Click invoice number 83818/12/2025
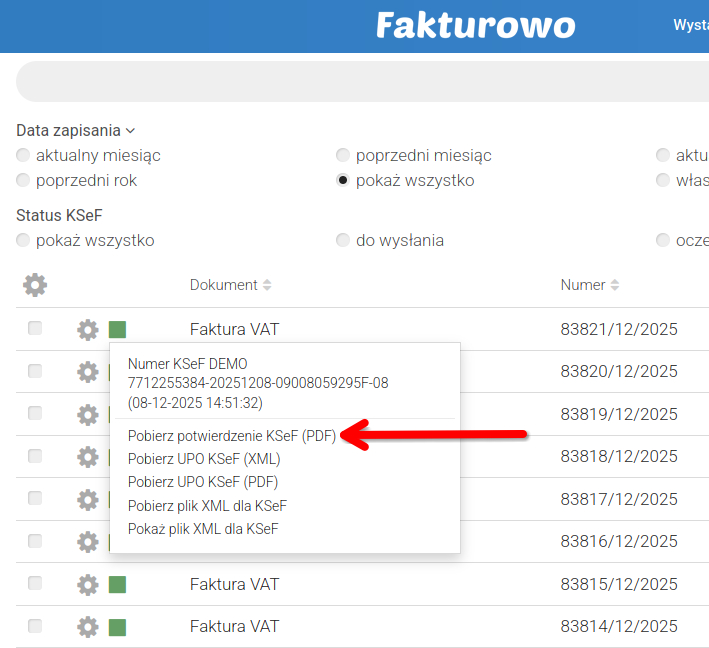The width and height of the screenshot is (709, 648). pyautogui.click(x=619, y=456)
